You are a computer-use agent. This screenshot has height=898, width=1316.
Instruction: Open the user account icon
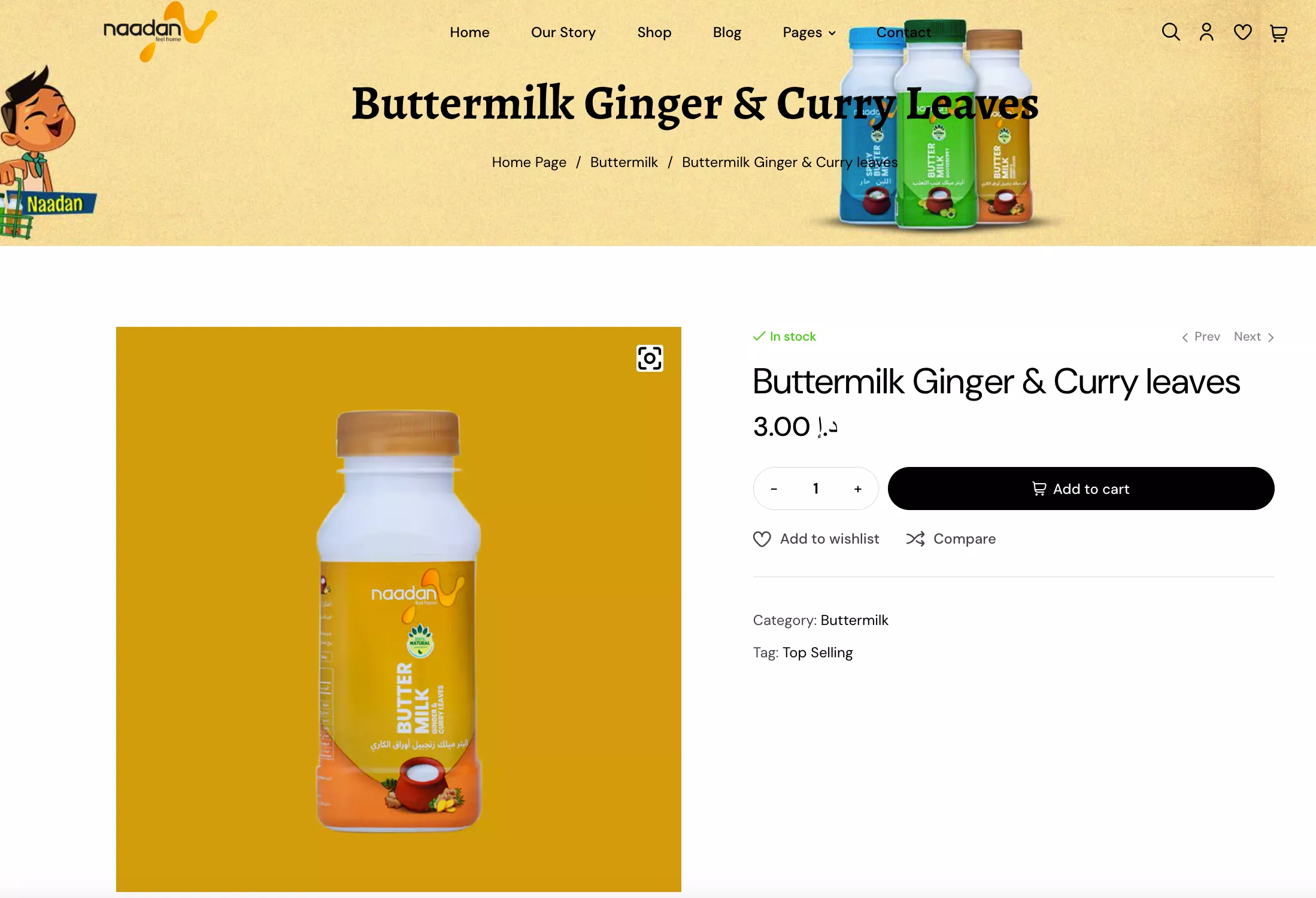1206,32
